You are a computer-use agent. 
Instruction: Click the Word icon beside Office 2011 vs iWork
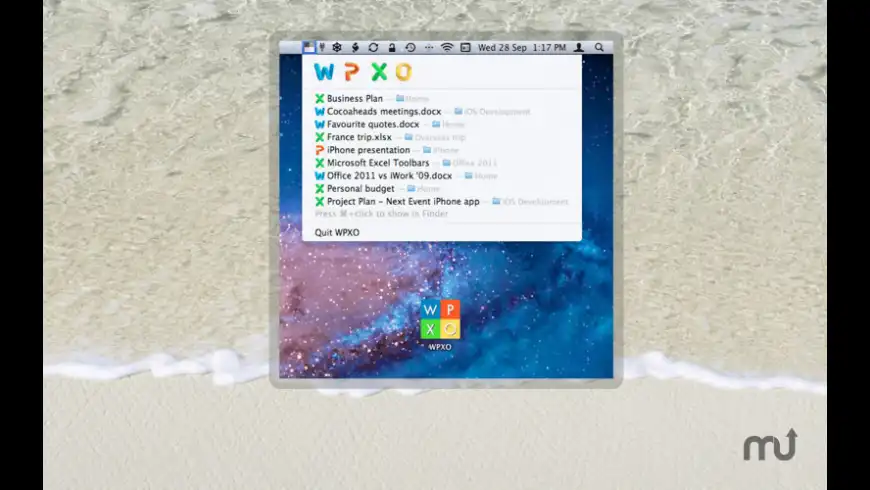point(320,175)
